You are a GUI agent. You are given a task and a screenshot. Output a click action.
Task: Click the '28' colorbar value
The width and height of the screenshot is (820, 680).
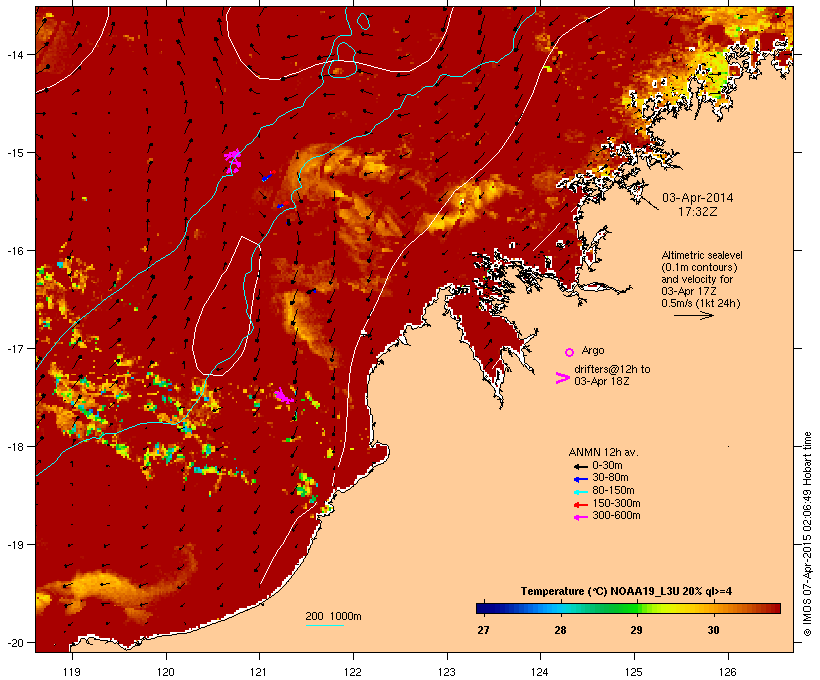coord(560,630)
